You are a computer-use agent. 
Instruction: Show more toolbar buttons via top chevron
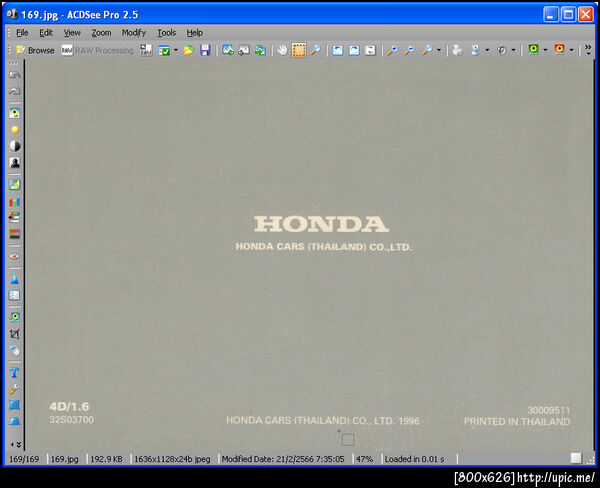[588, 50]
